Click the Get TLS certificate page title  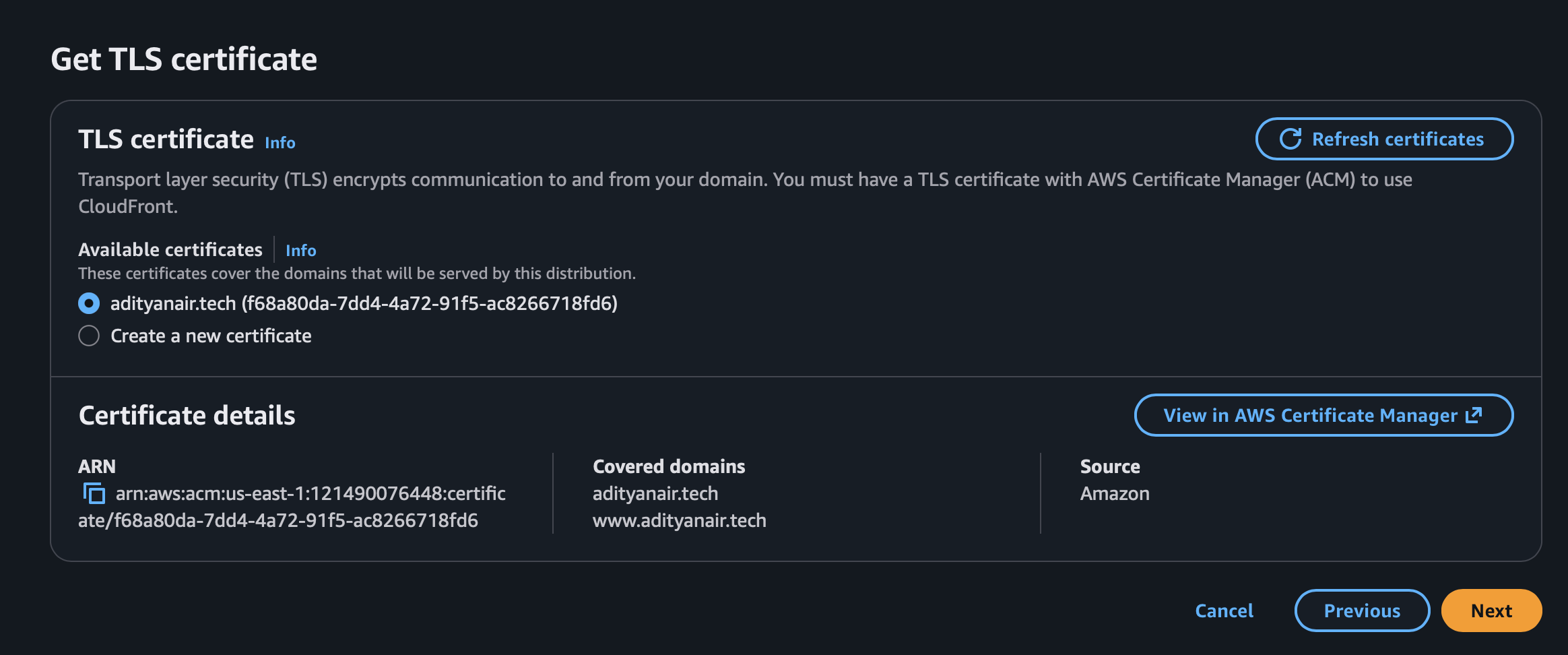point(184,59)
